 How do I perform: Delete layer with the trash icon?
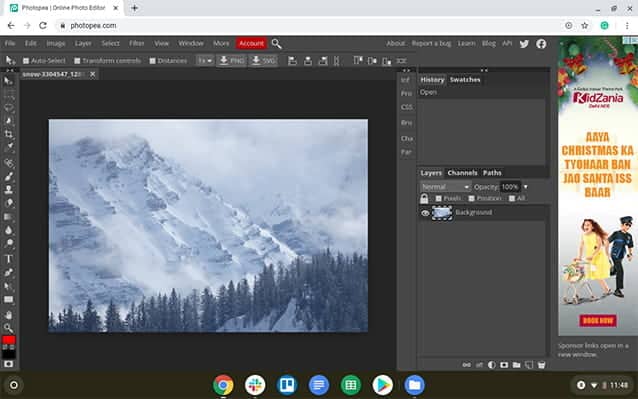point(541,365)
